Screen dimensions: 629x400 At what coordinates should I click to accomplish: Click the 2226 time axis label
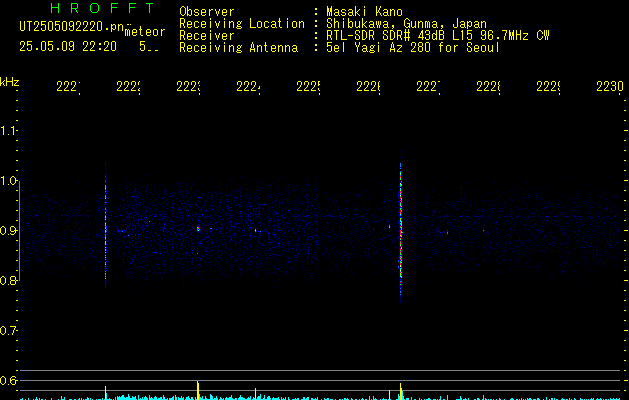coord(368,86)
